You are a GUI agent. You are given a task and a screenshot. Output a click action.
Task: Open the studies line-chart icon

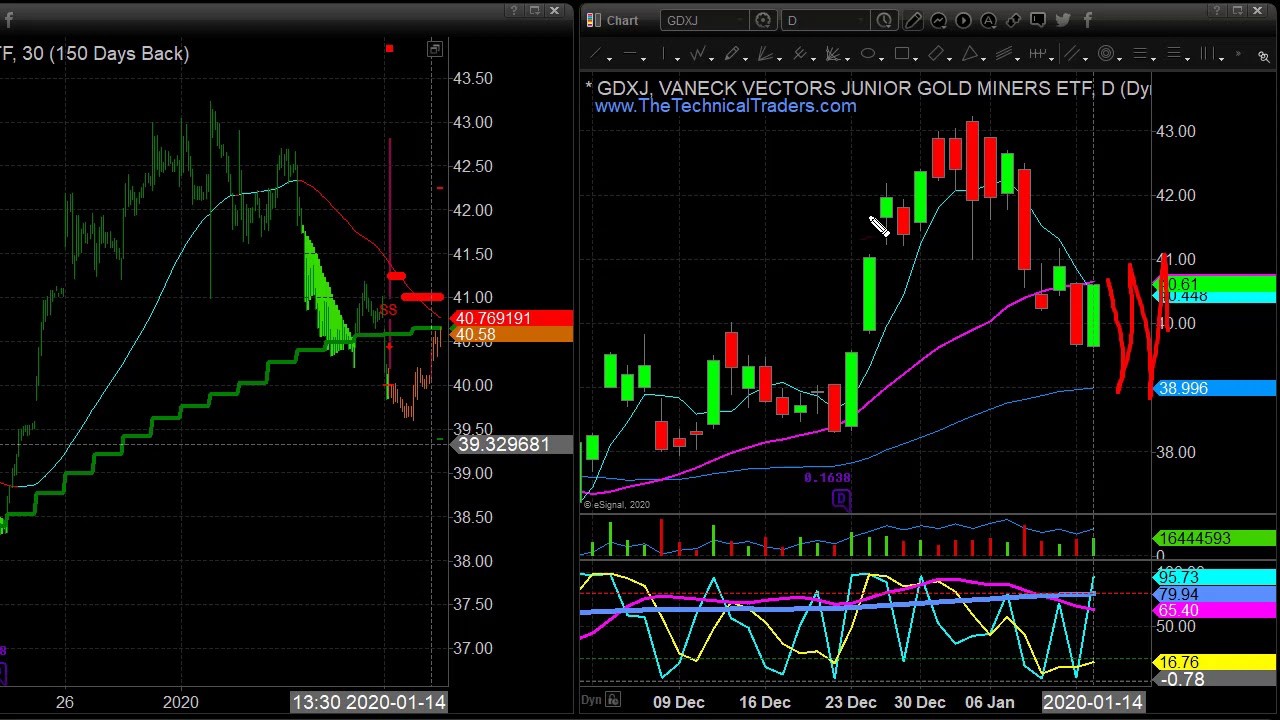[x=938, y=20]
